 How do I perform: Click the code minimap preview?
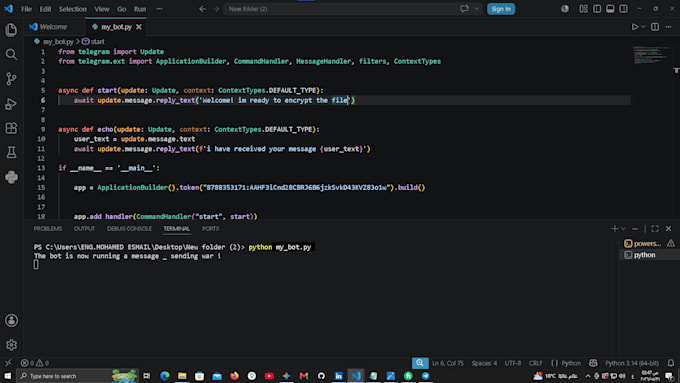(651, 55)
